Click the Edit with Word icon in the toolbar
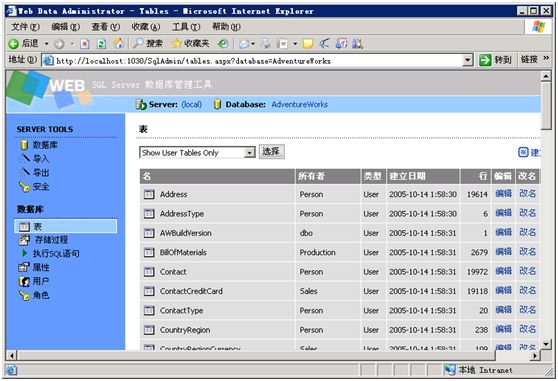 [283, 44]
